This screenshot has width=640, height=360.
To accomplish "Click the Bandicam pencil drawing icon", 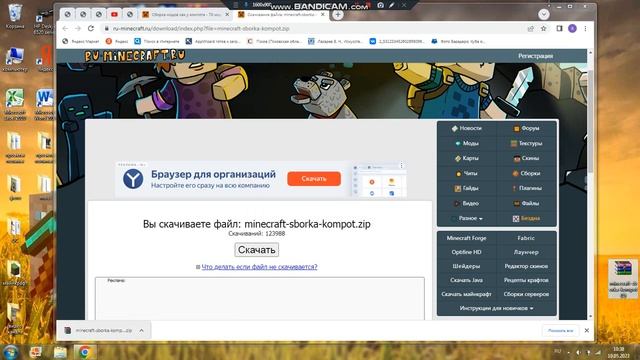I will click(x=391, y=5).
